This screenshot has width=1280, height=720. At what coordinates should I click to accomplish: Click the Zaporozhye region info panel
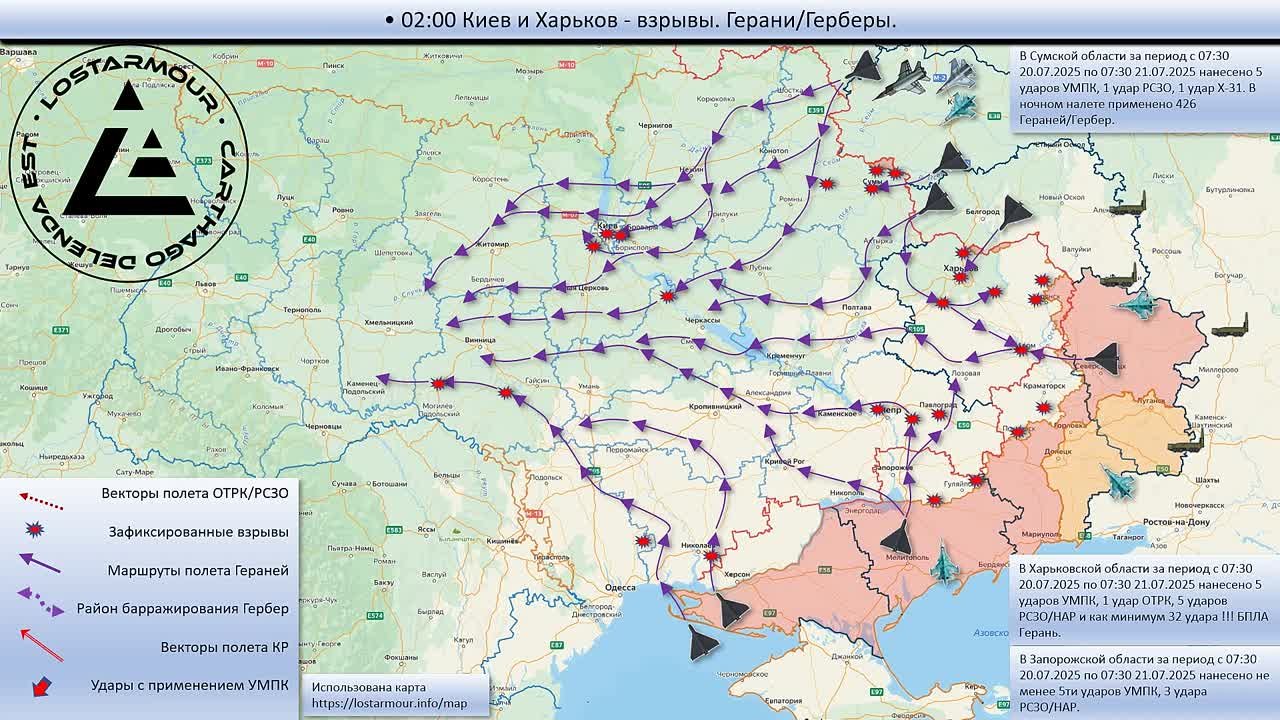(x=1146, y=683)
